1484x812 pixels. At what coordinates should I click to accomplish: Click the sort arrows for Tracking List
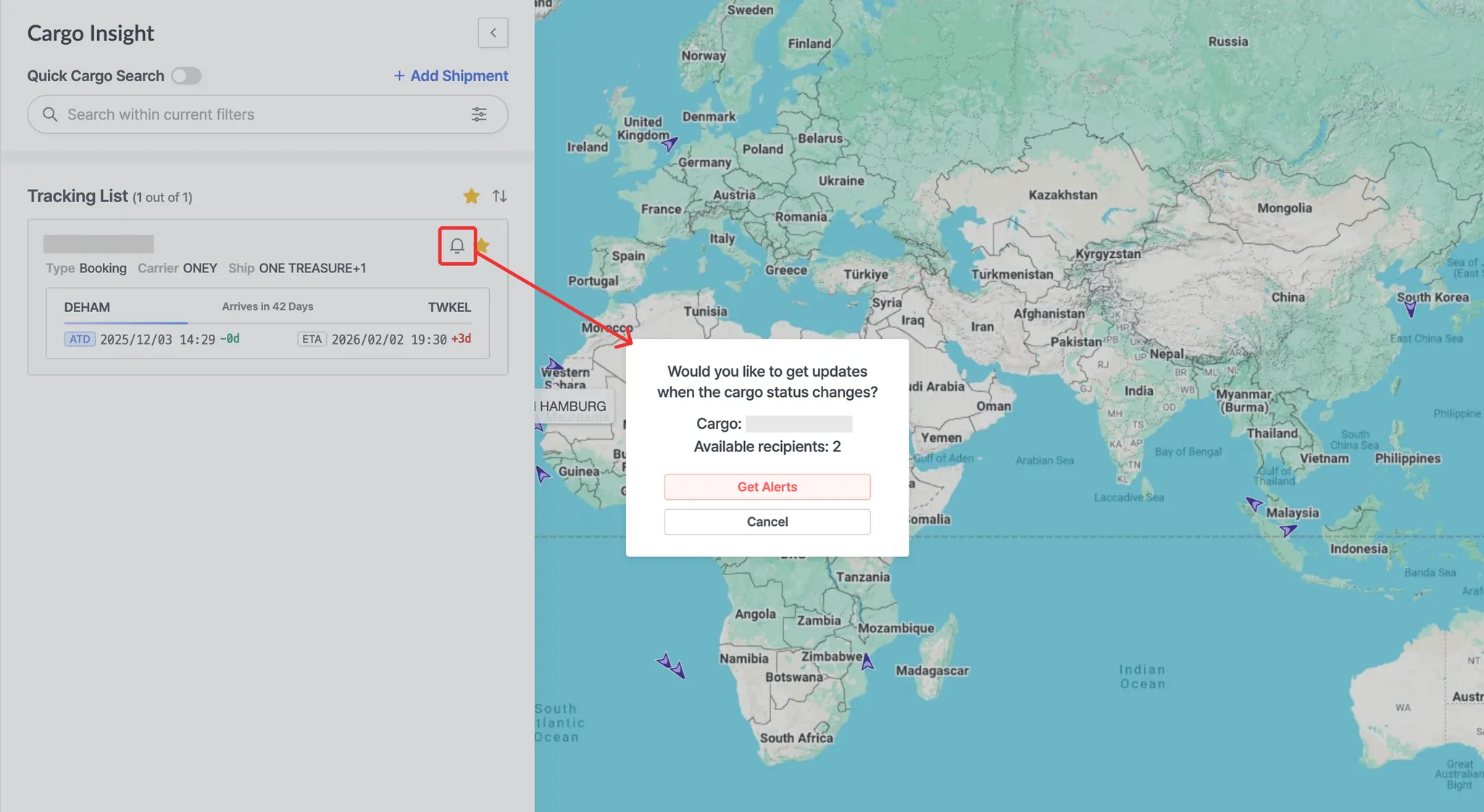(x=500, y=196)
